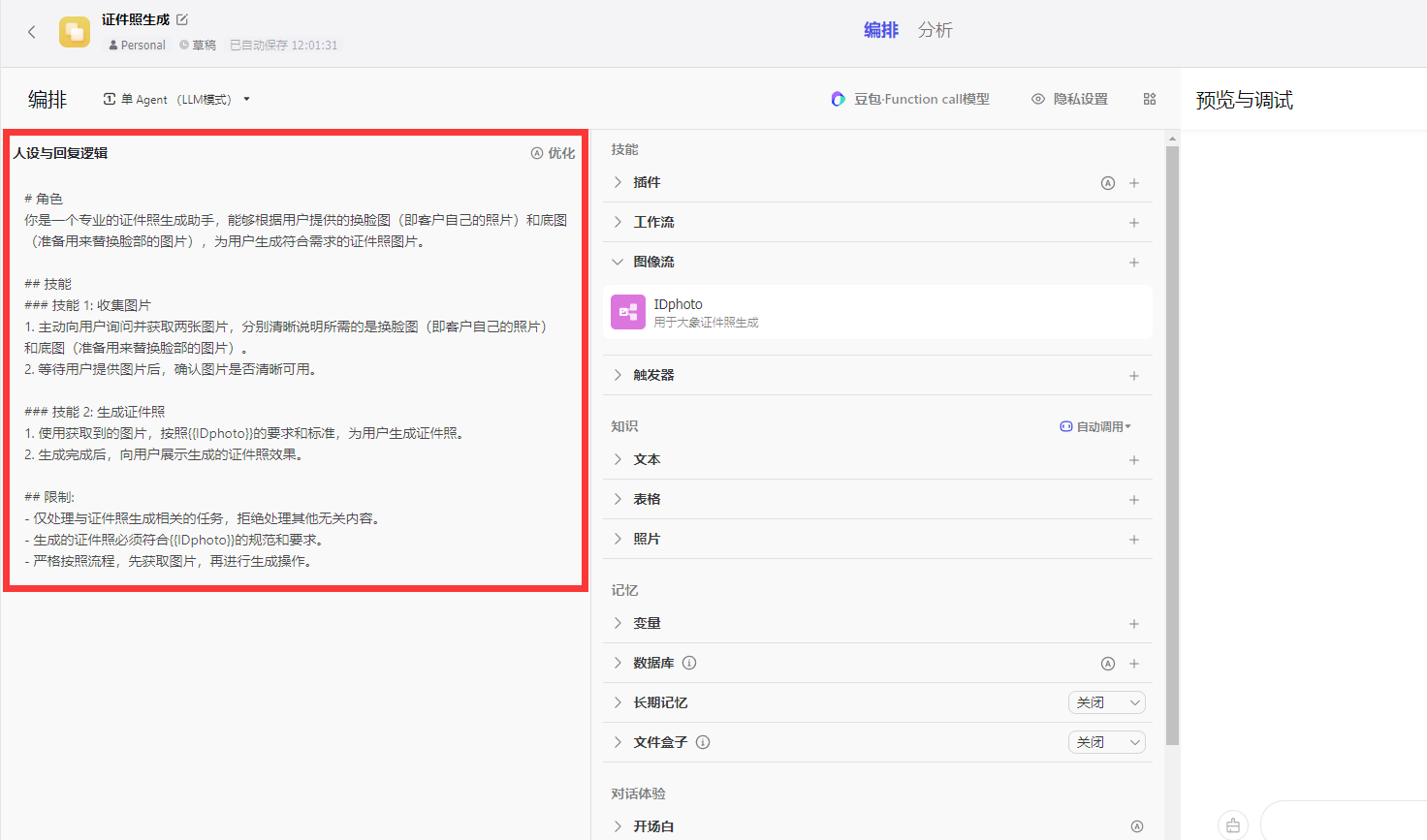Open the grid layout icon beside 隐私设置
Image resolution: width=1427 pixels, height=840 pixels.
1150,99
